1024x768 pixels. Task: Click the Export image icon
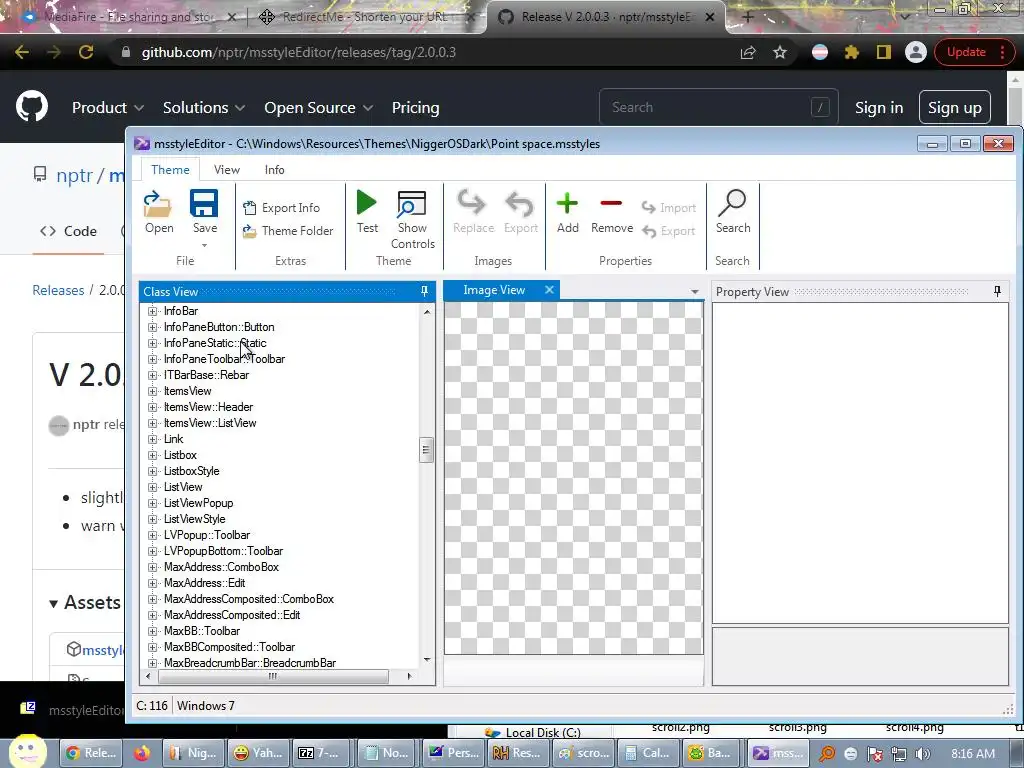pyautogui.click(x=520, y=203)
